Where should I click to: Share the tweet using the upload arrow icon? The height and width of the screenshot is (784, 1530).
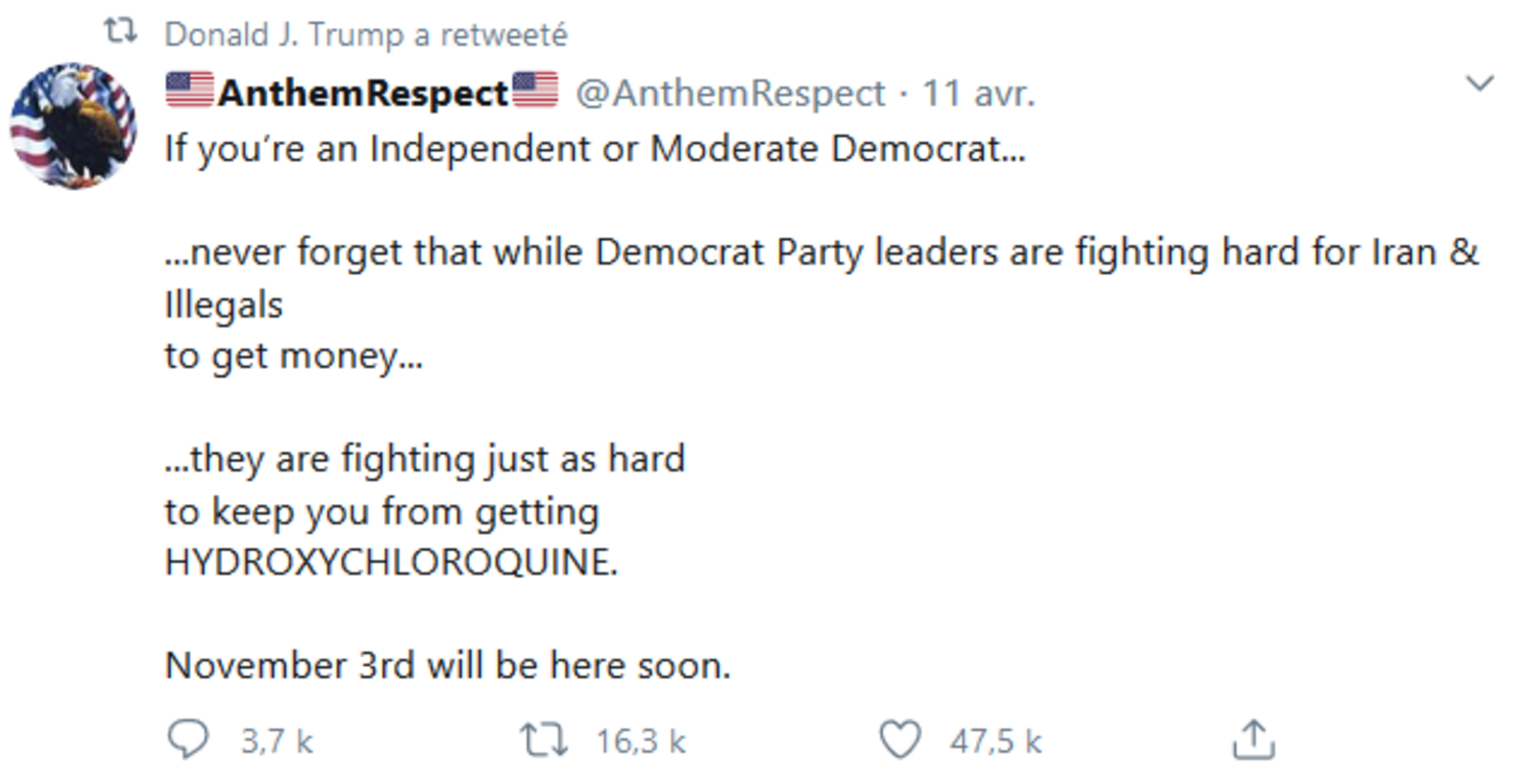(1253, 740)
